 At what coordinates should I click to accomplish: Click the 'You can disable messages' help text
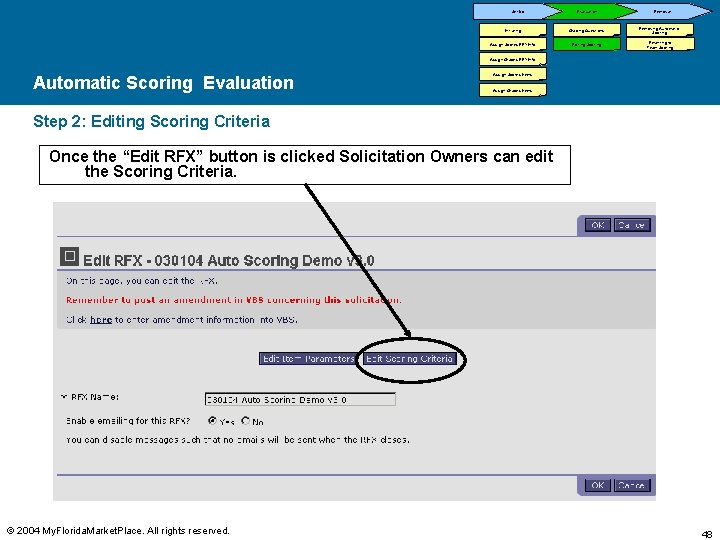[x=237, y=439]
